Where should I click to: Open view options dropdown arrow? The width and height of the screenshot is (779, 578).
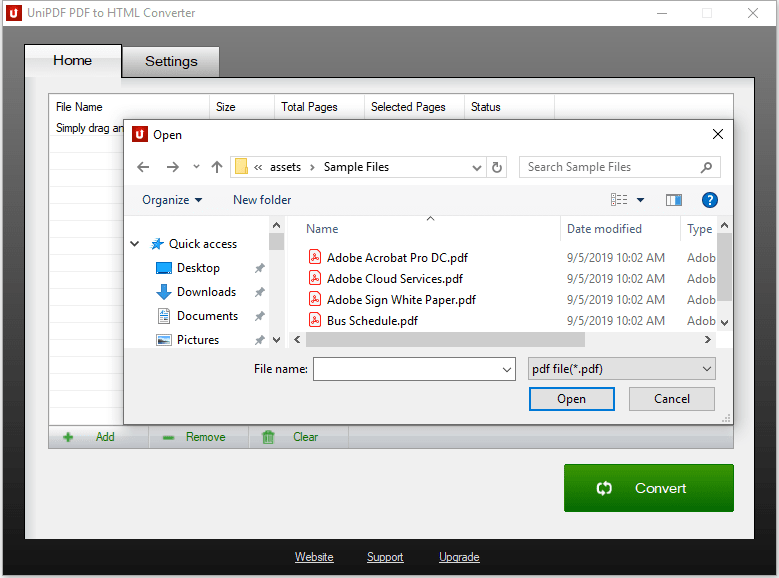coord(640,200)
